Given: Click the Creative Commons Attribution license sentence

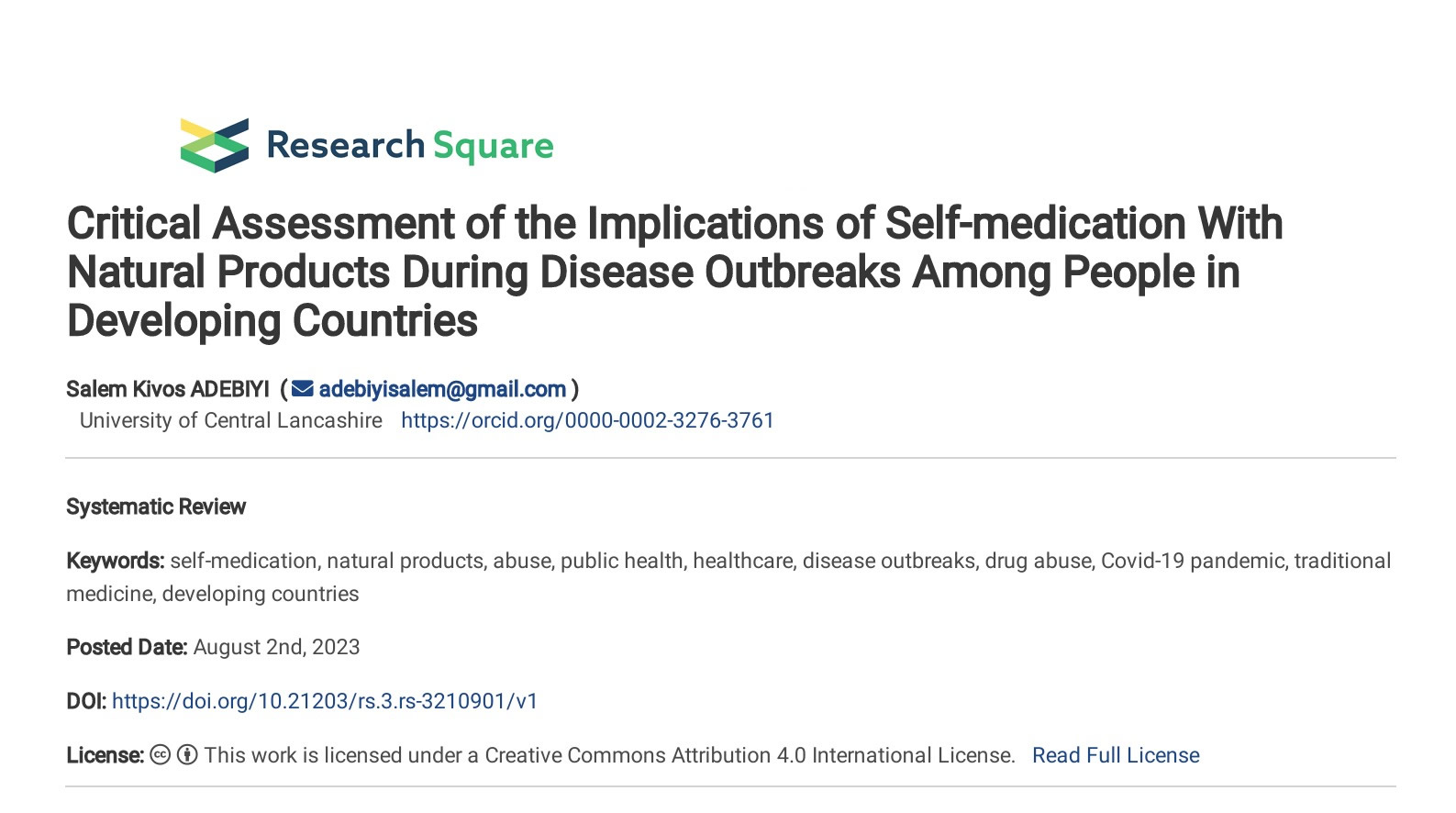Looking at the screenshot, I should (x=609, y=755).
